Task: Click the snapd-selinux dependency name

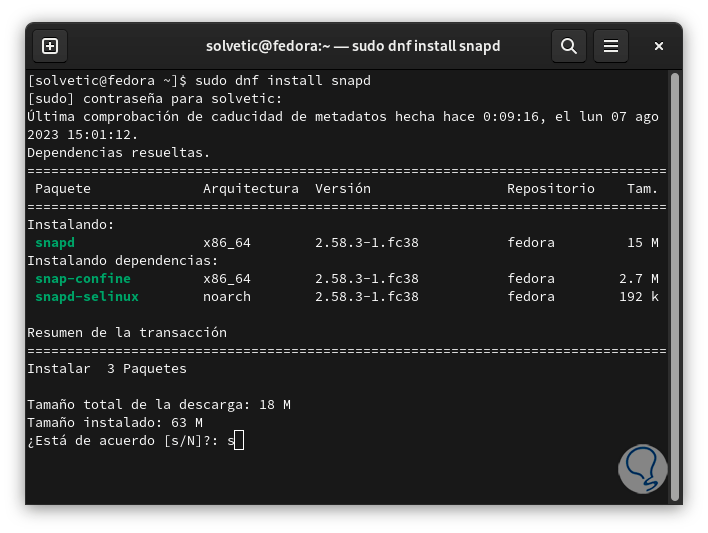Action: 87,297
